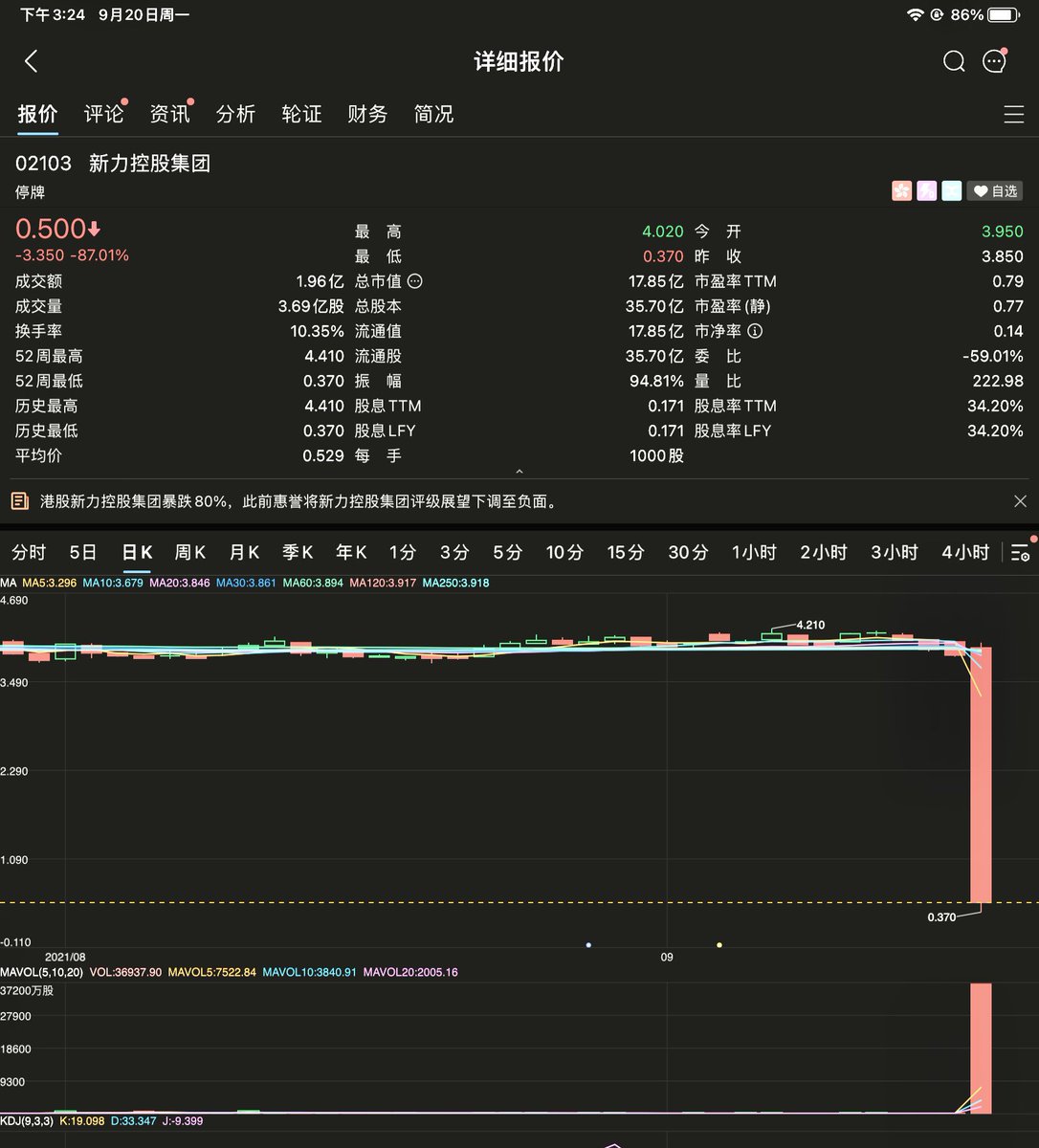Image resolution: width=1039 pixels, height=1148 pixels.
Task: Select the 月K chart period
Action: (244, 552)
